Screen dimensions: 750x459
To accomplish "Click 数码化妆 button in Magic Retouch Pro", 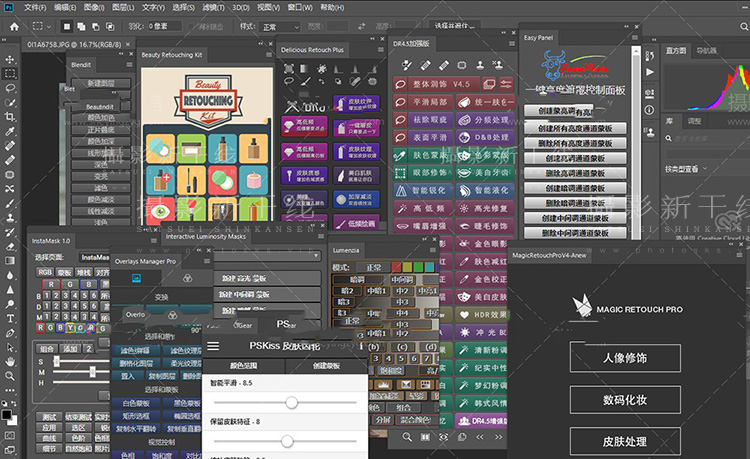I will pos(625,400).
